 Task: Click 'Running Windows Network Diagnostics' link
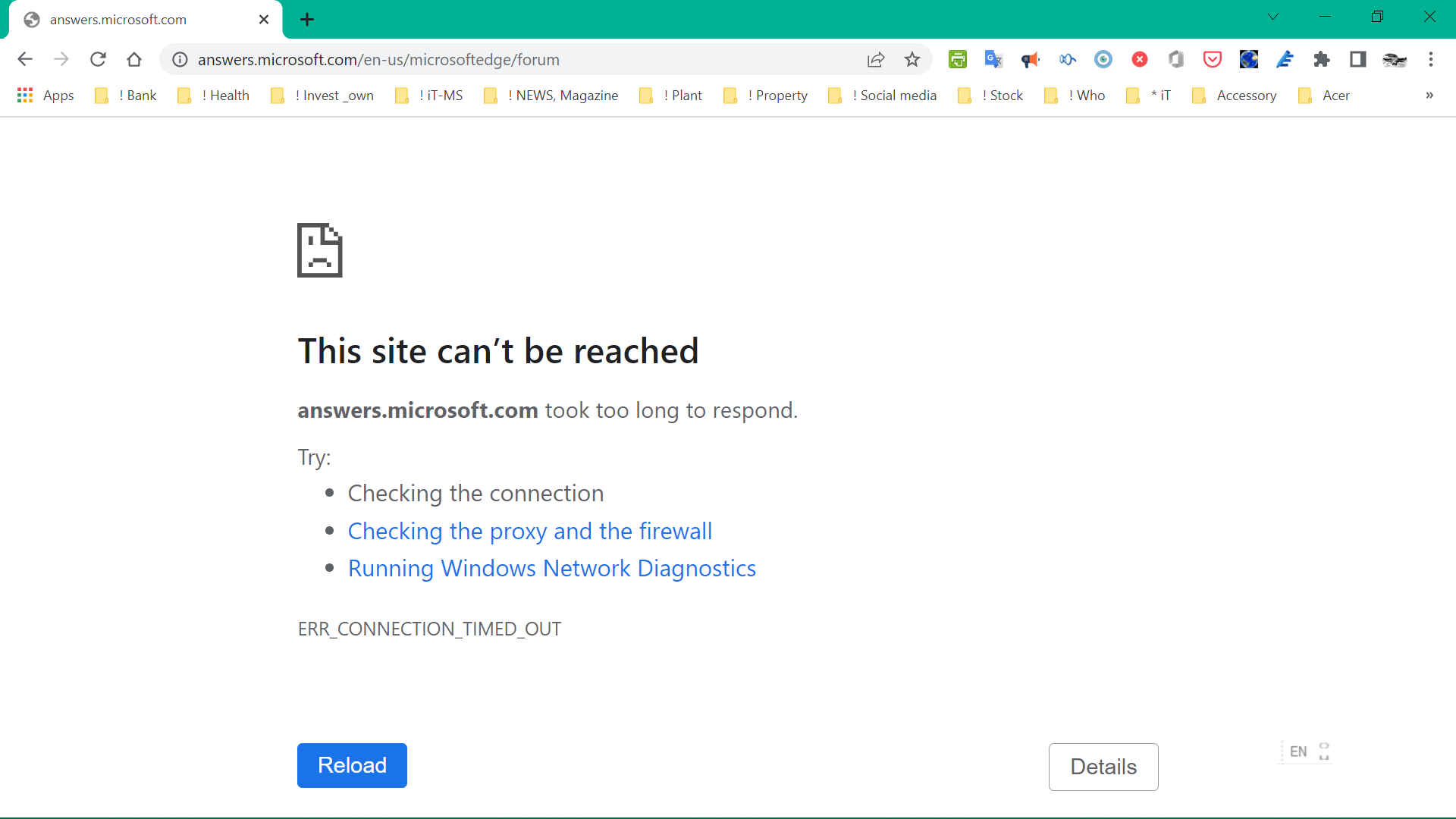551,568
